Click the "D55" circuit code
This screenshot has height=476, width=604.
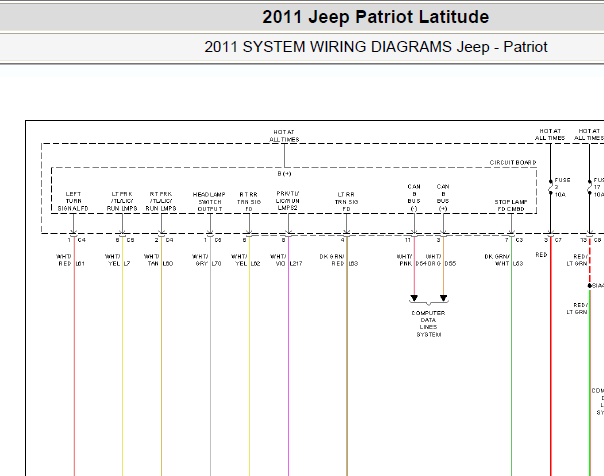pyautogui.click(x=450, y=264)
